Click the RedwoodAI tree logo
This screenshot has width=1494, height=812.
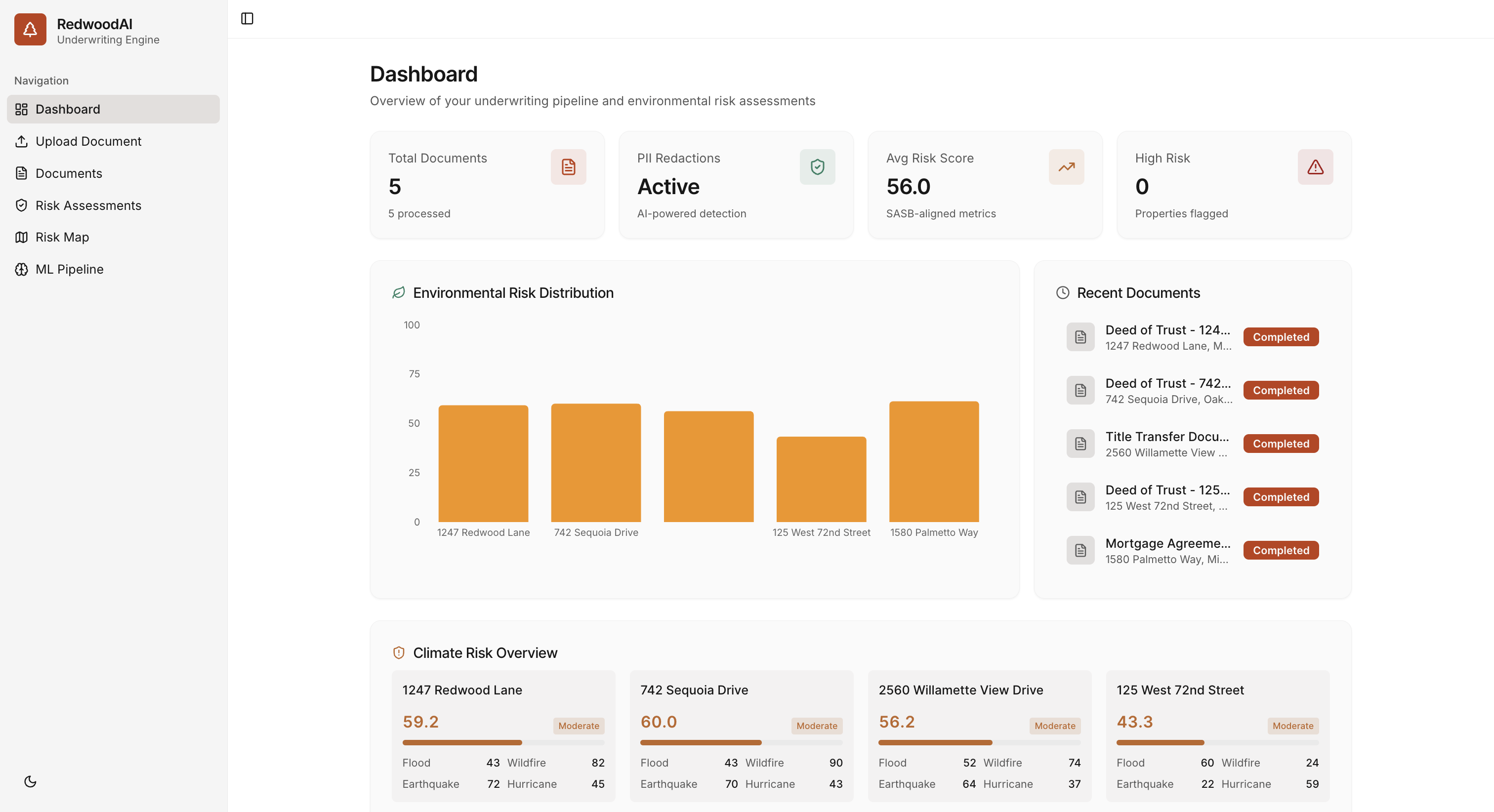(30, 30)
